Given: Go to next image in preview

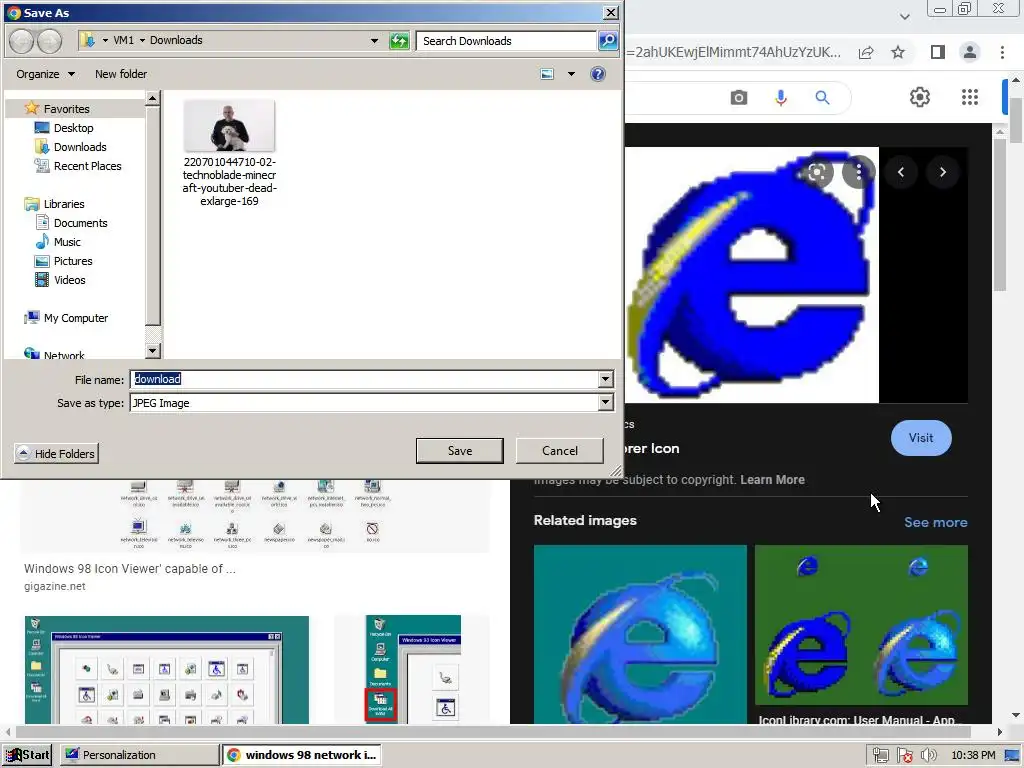Looking at the screenshot, I should 942,172.
